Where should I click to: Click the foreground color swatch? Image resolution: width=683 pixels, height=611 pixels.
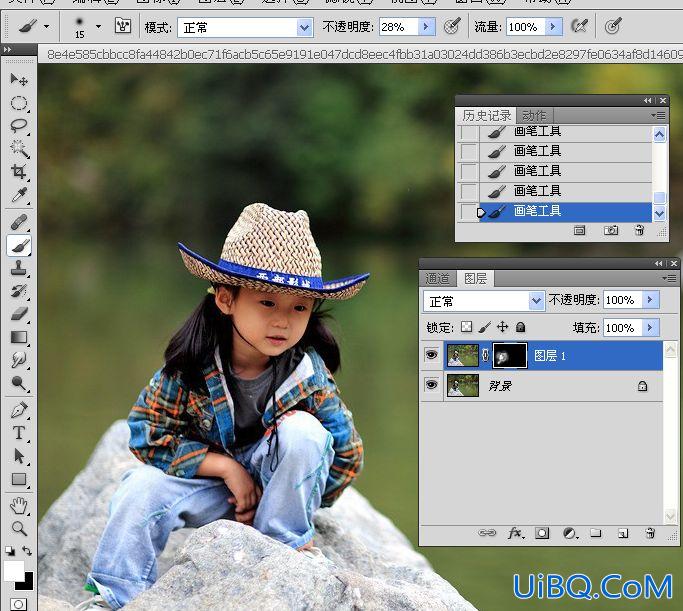click(13, 570)
